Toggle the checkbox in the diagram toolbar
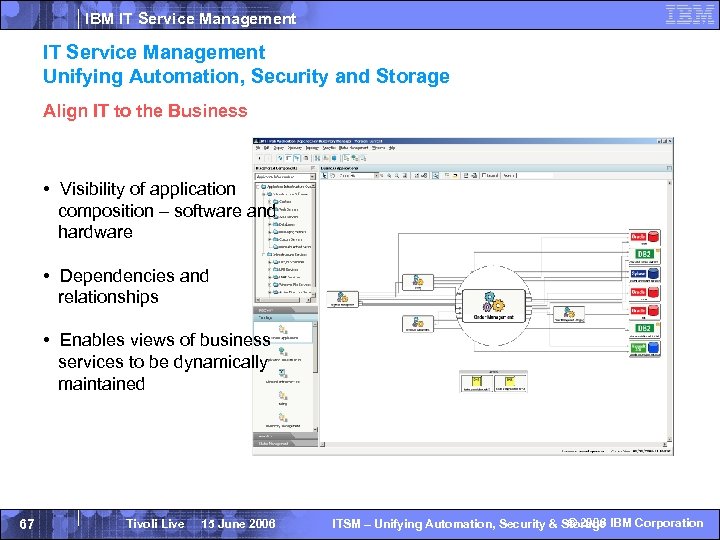 (x=484, y=175)
